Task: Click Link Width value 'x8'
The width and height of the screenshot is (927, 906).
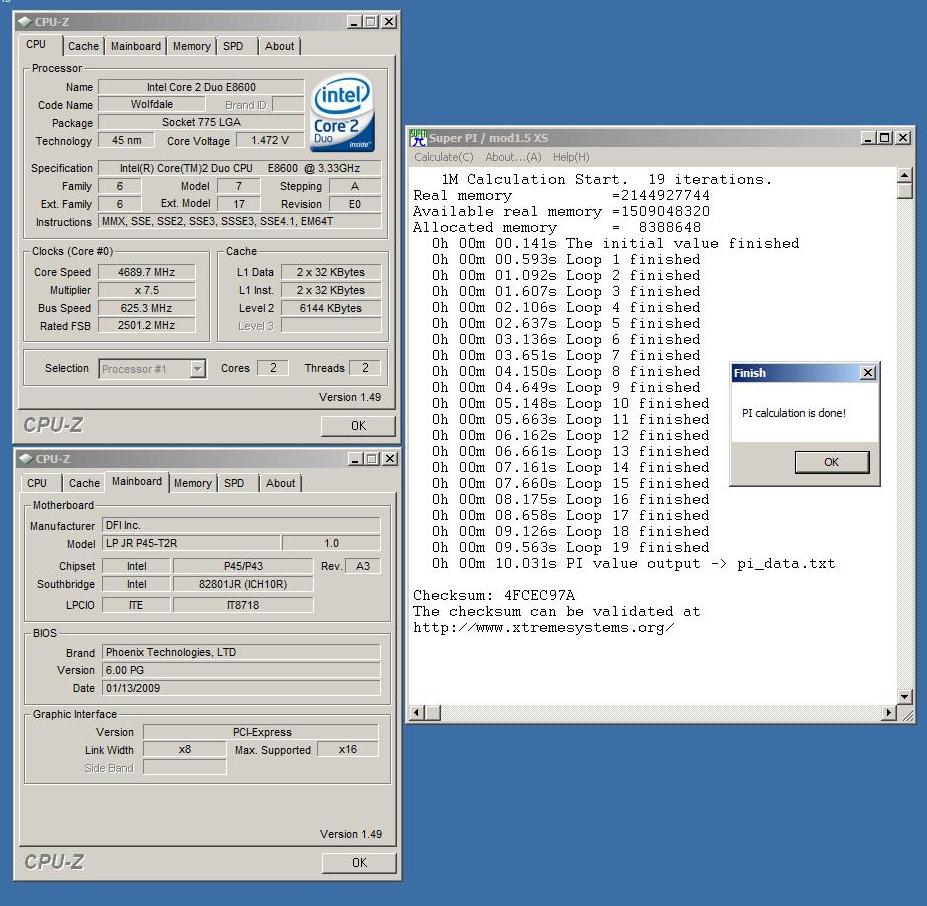Action: tap(185, 749)
